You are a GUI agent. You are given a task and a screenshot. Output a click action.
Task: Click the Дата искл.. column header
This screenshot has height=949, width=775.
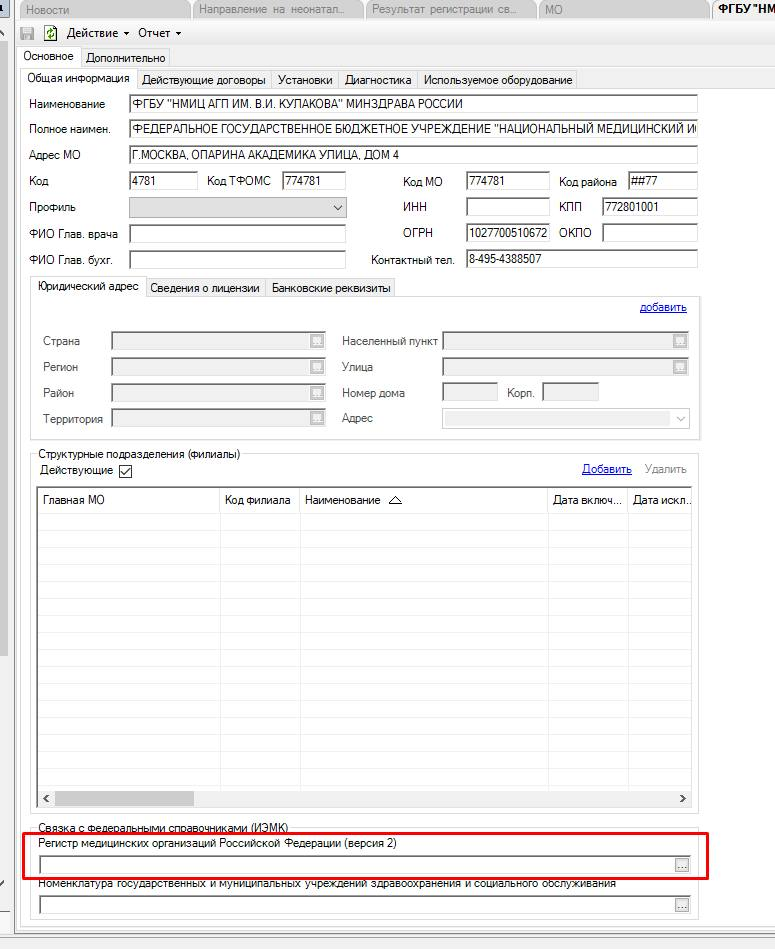tap(660, 501)
